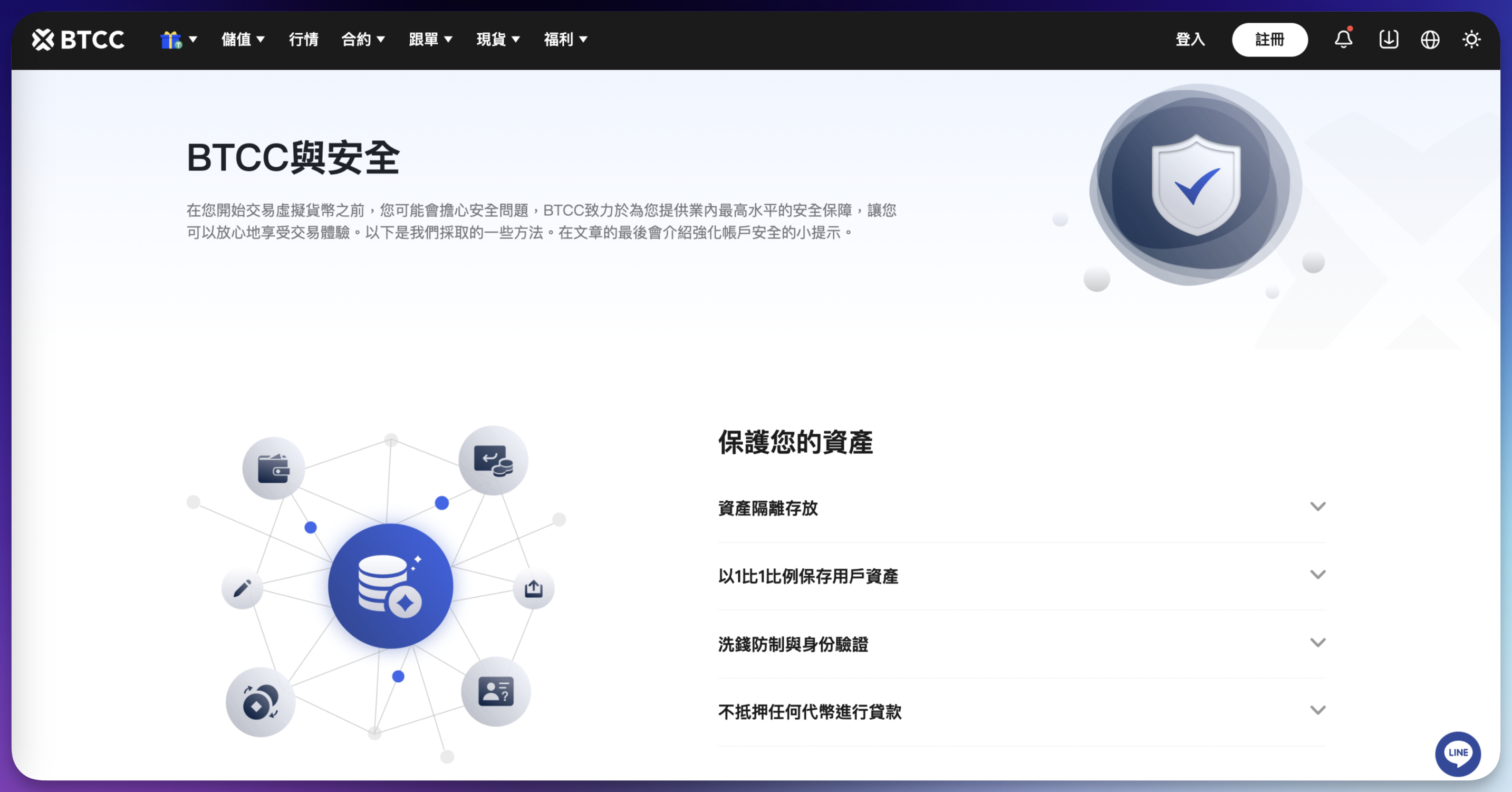
Task: Open the 現貨 dropdown menu
Action: 498,40
